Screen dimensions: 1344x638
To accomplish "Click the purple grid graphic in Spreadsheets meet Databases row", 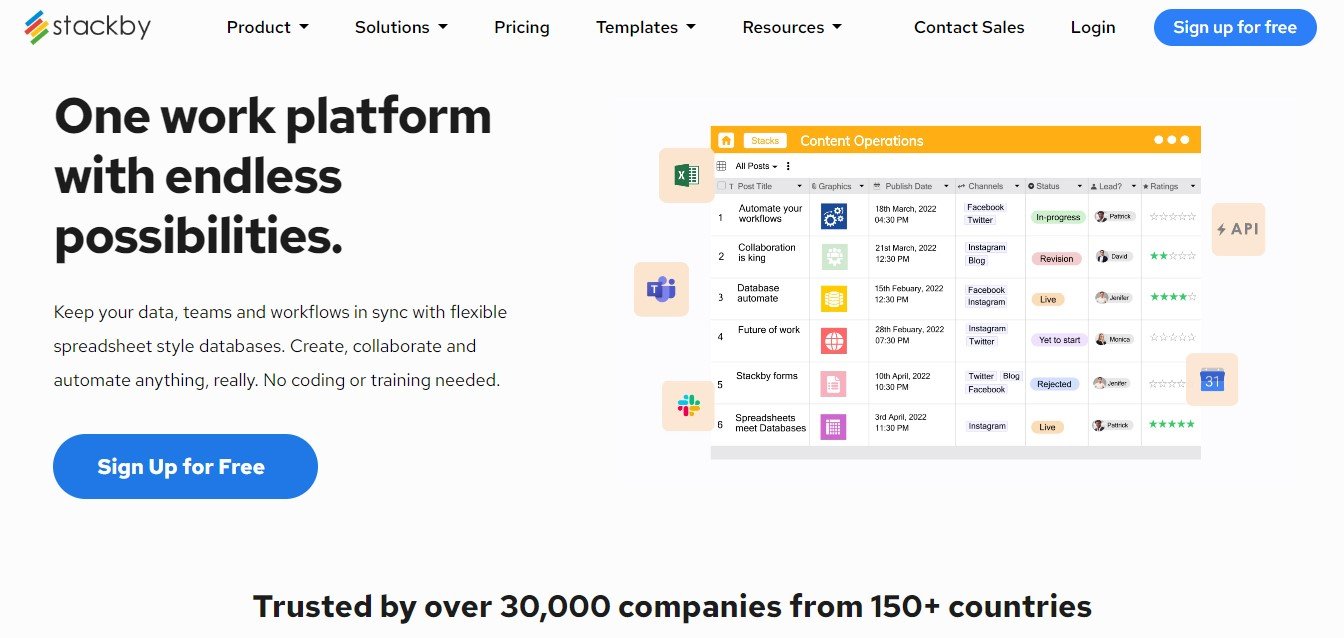I will (834, 427).
